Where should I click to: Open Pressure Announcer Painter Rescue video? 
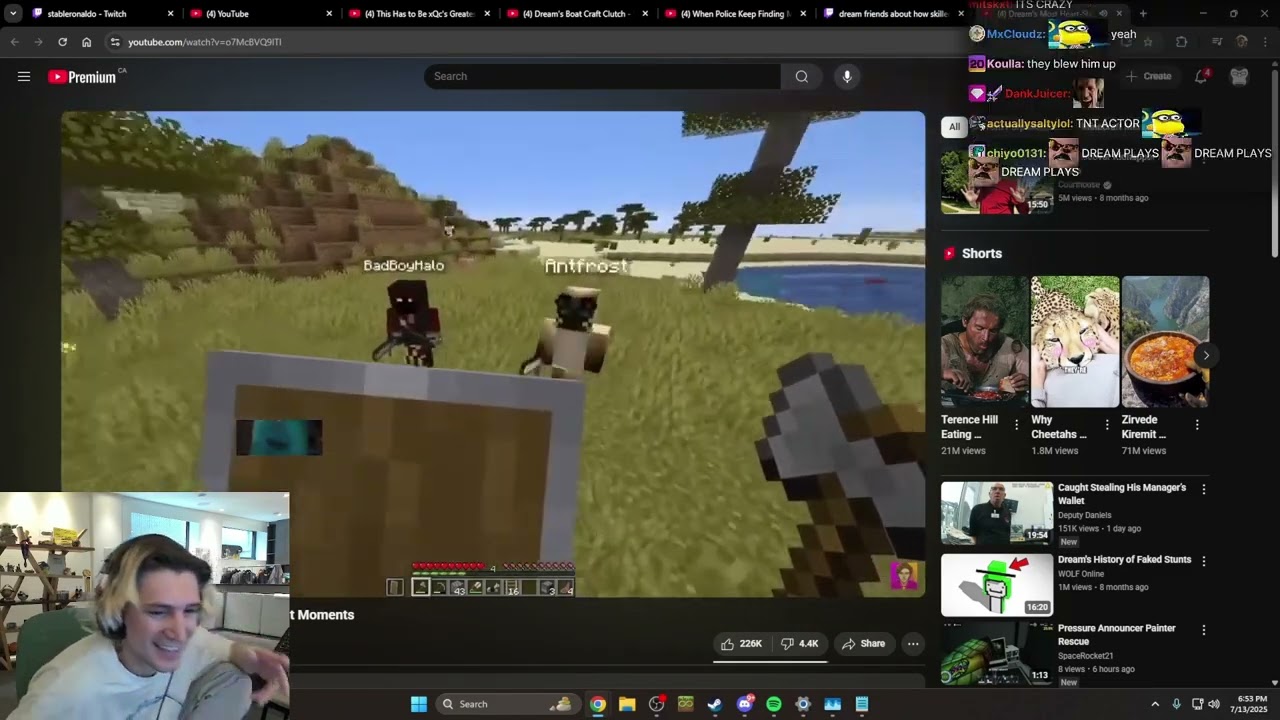click(x=1117, y=634)
